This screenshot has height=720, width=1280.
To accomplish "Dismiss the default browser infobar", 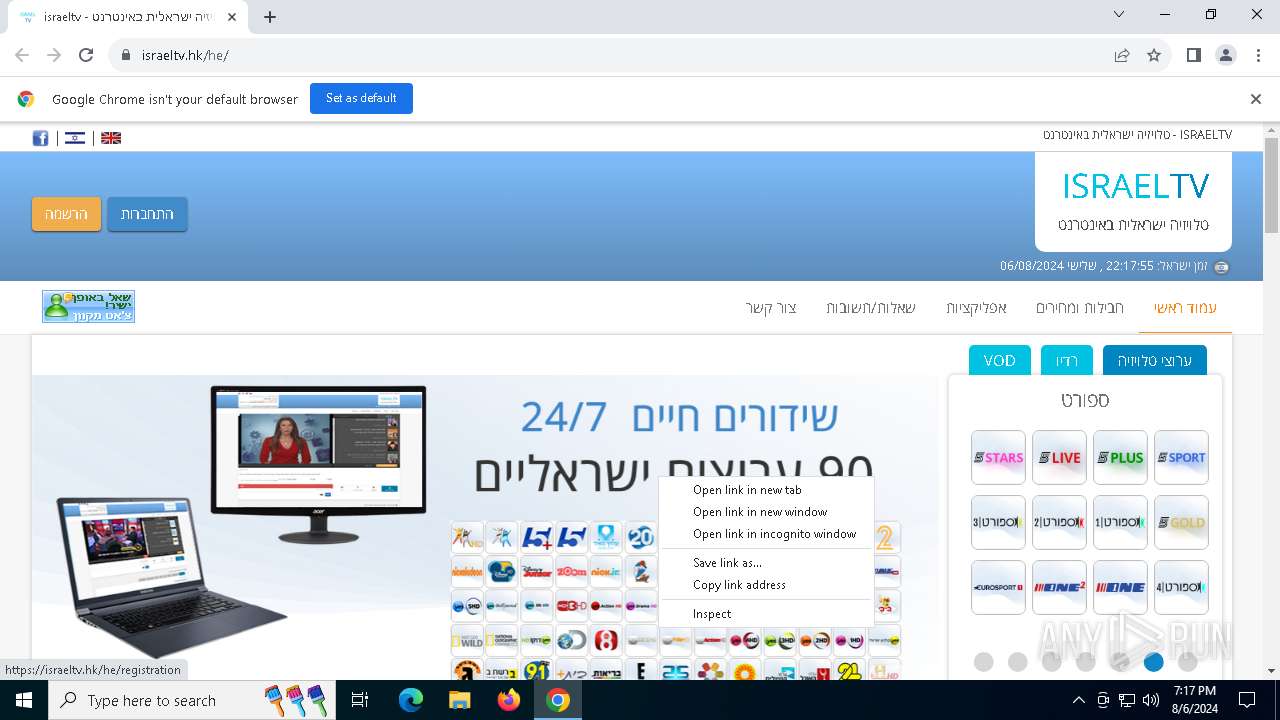I will pos(1256,99).
